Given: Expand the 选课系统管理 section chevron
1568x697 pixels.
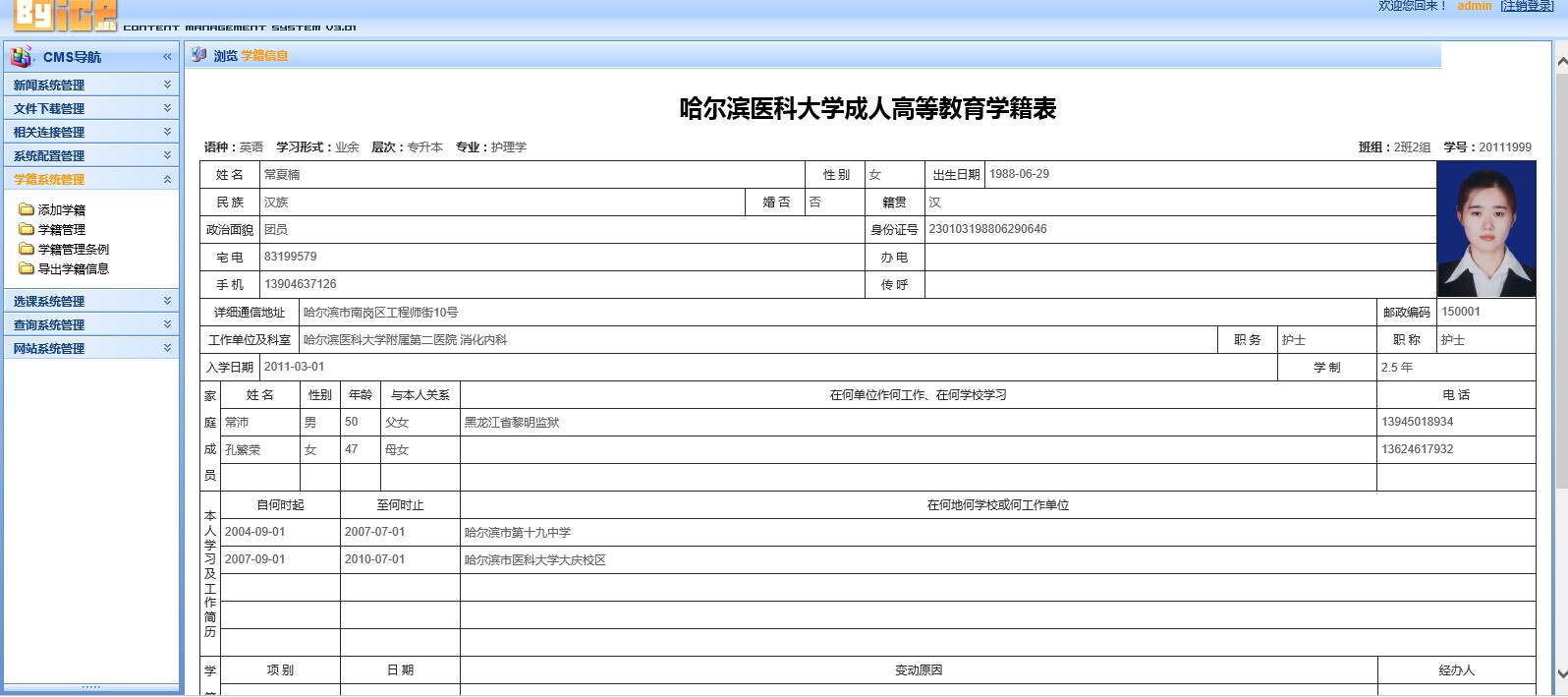Looking at the screenshot, I should coord(167,301).
